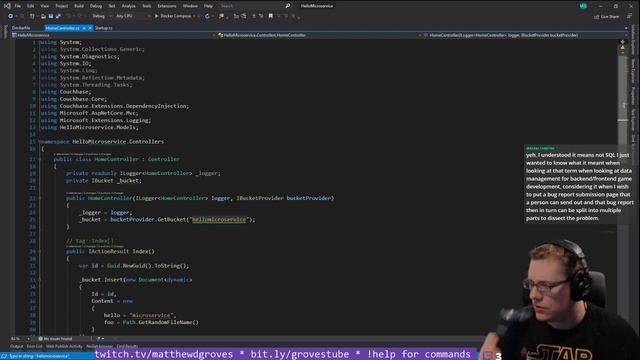Switch to the Startup.cs tab
This screenshot has width=640, height=360.
click(104, 28)
